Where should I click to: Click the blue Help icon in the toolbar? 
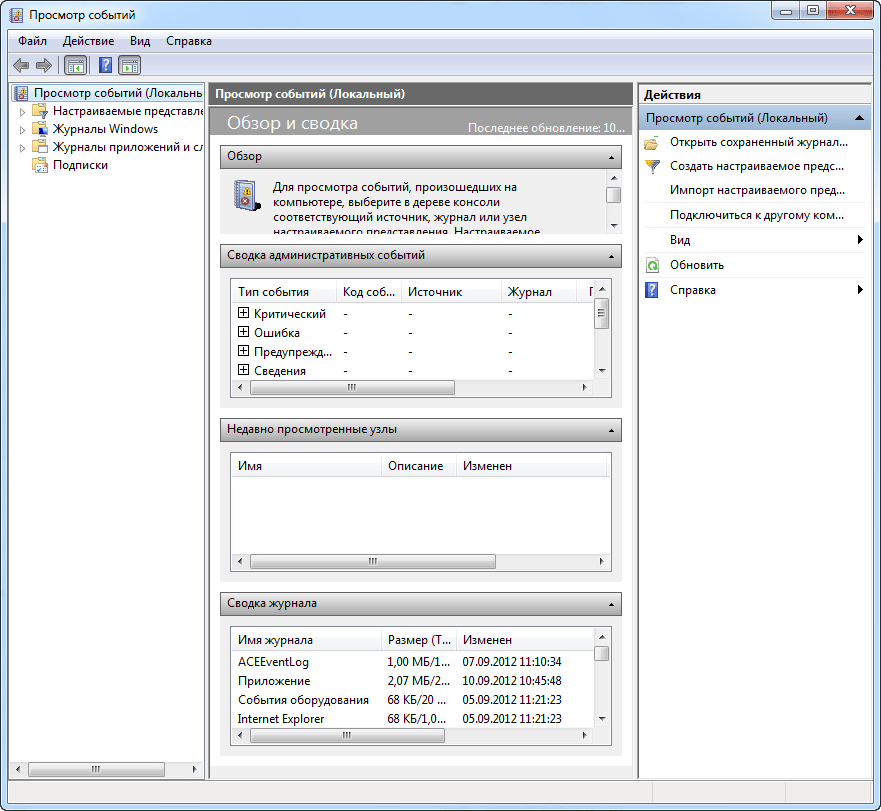tap(105, 66)
